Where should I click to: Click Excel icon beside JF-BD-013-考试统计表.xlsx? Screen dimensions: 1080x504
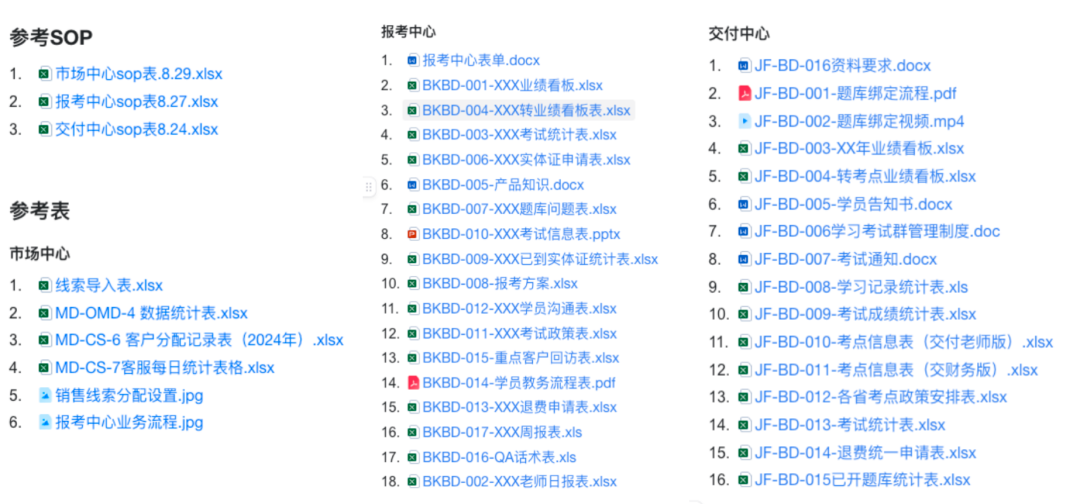coord(744,425)
